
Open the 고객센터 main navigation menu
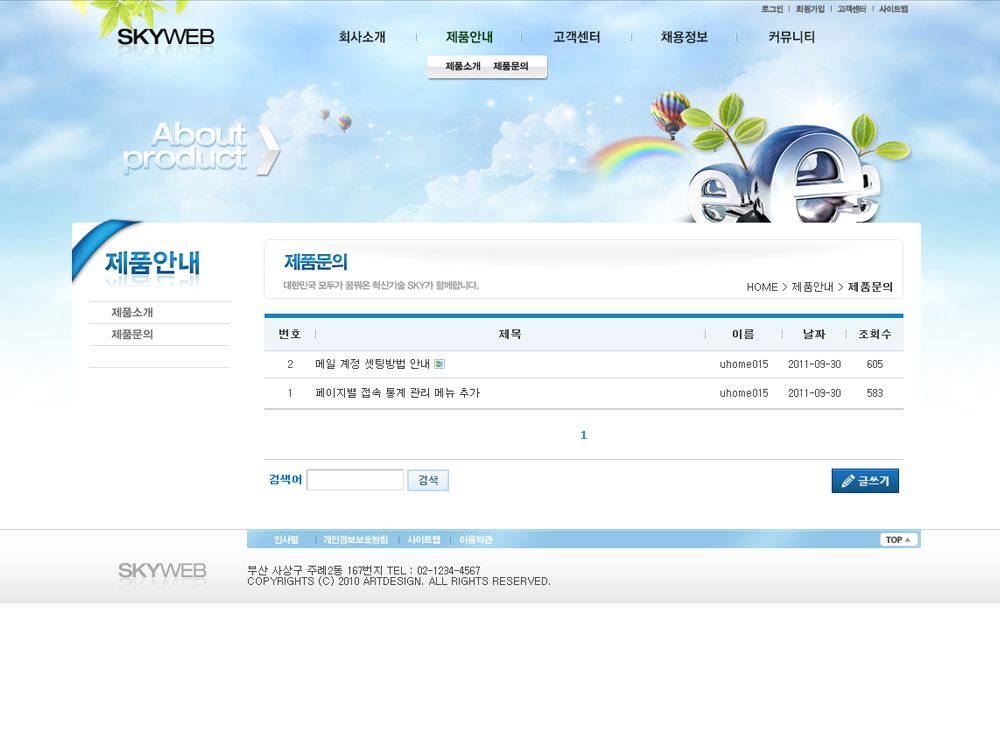[x=576, y=37]
